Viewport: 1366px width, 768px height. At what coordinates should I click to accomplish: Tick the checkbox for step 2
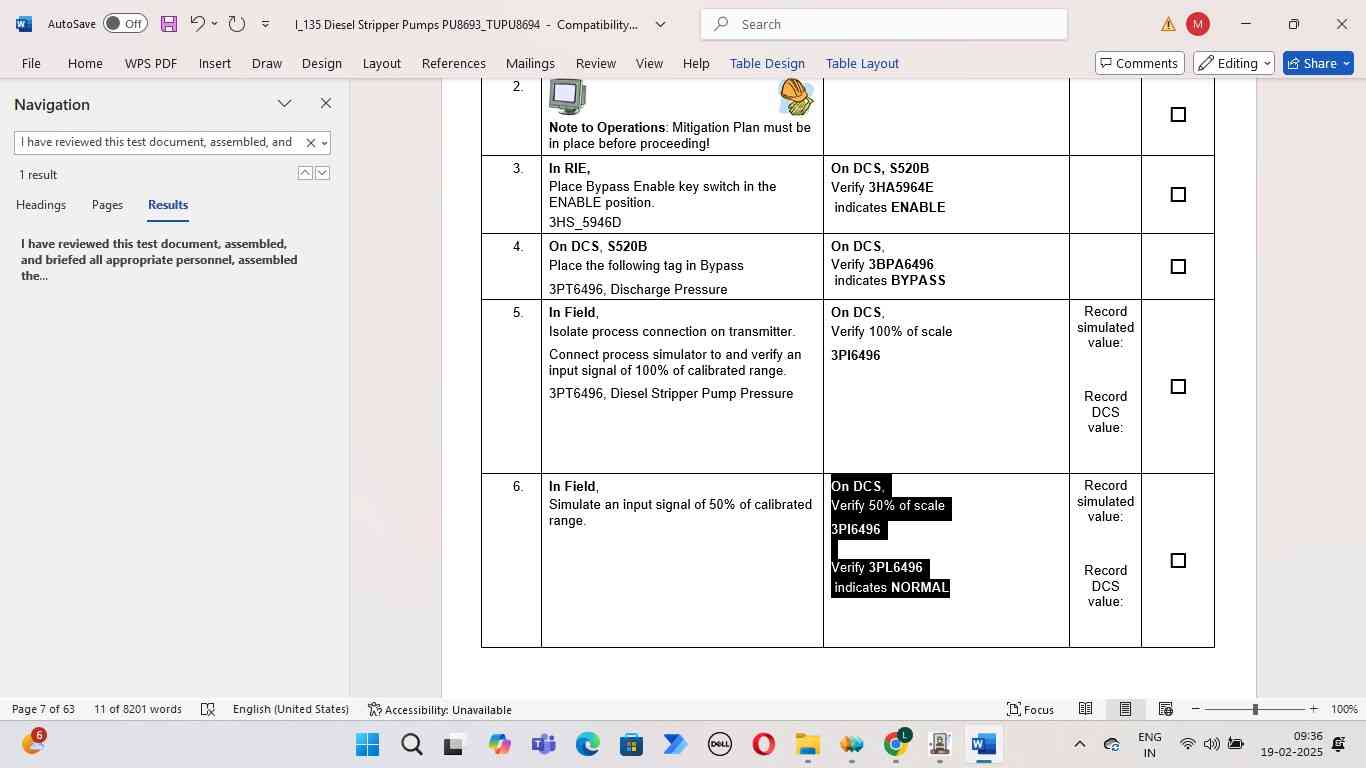tap(1178, 115)
